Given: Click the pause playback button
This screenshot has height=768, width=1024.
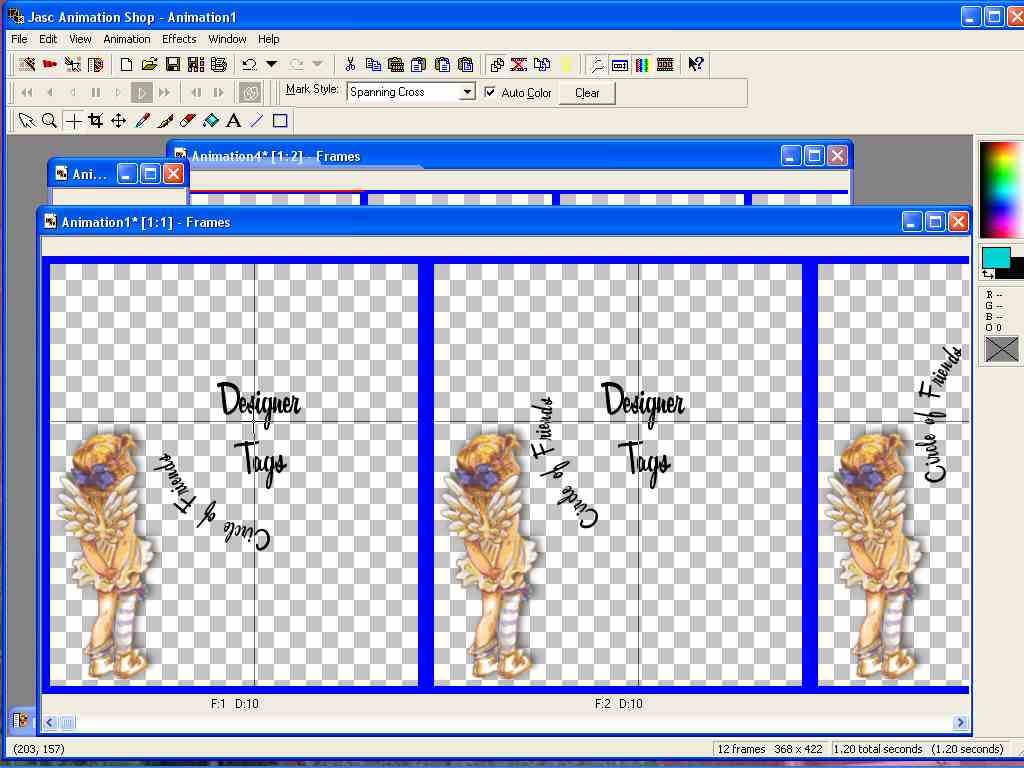Looking at the screenshot, I should point(96,93).
